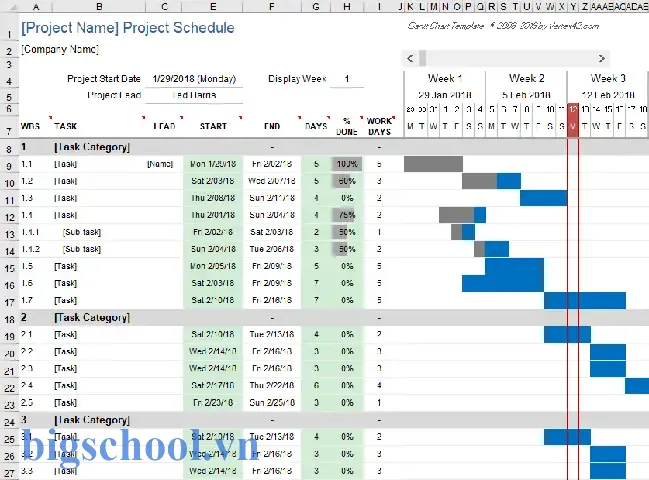Viewport: 649px width, 480px height.
Task: Click WBS number 2.2 cell
Action: 27,351
